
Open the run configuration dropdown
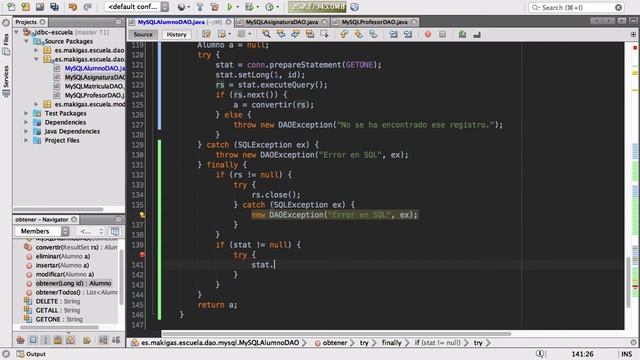[165, 7]
